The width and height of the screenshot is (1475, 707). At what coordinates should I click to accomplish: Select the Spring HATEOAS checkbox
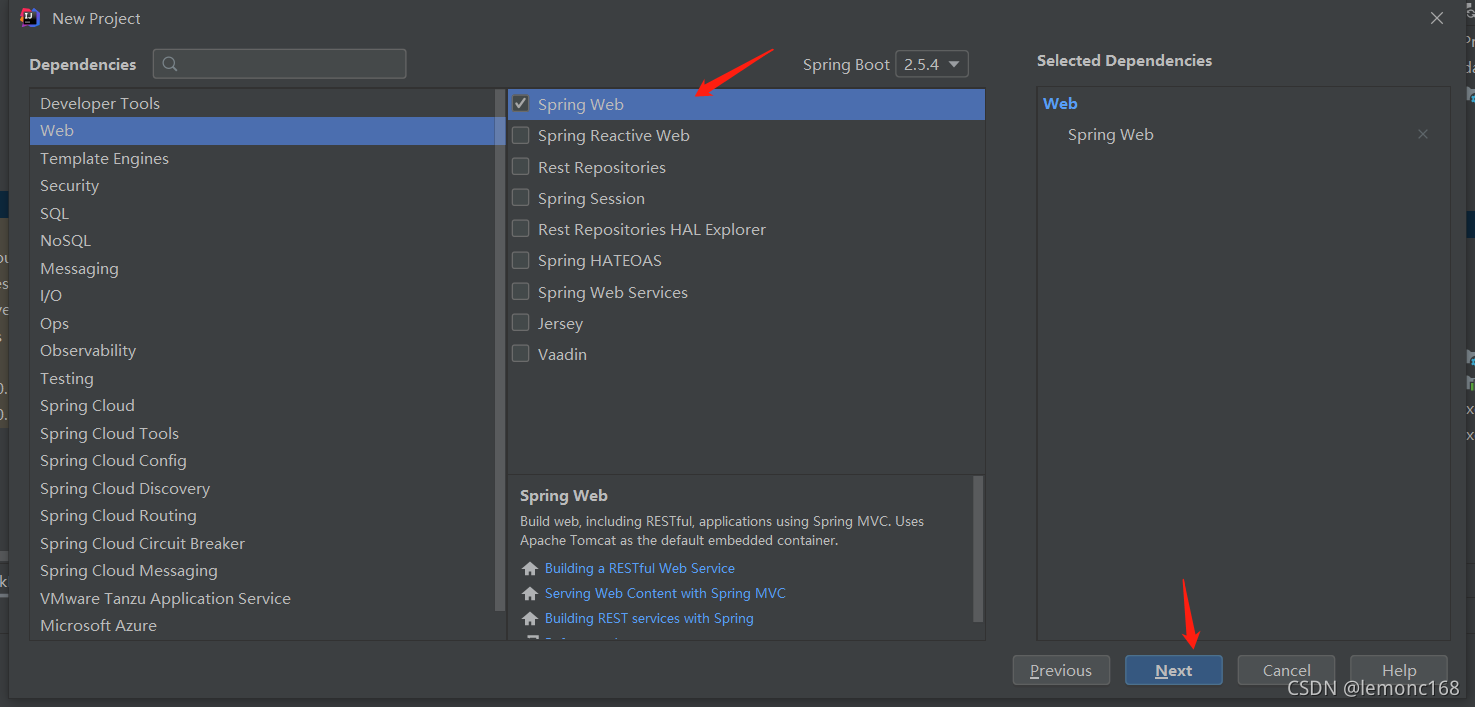tap(521, 260)
